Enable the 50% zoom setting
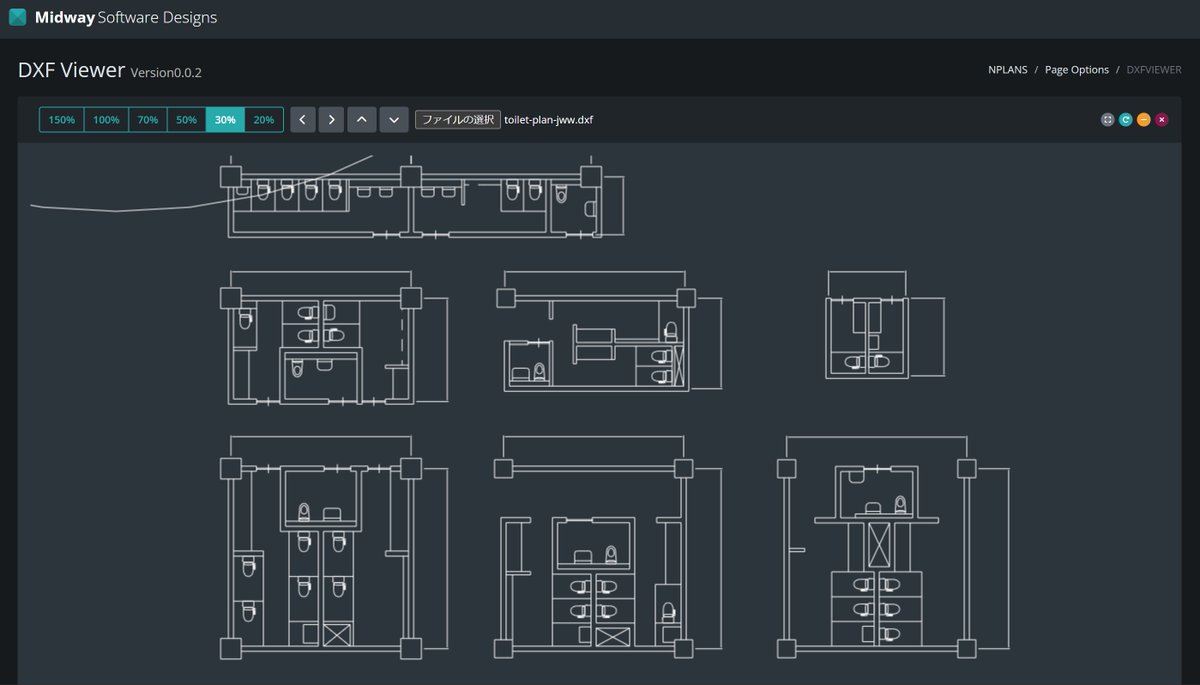Screen dimensions: 1200x685 click(x=186, y=119)
